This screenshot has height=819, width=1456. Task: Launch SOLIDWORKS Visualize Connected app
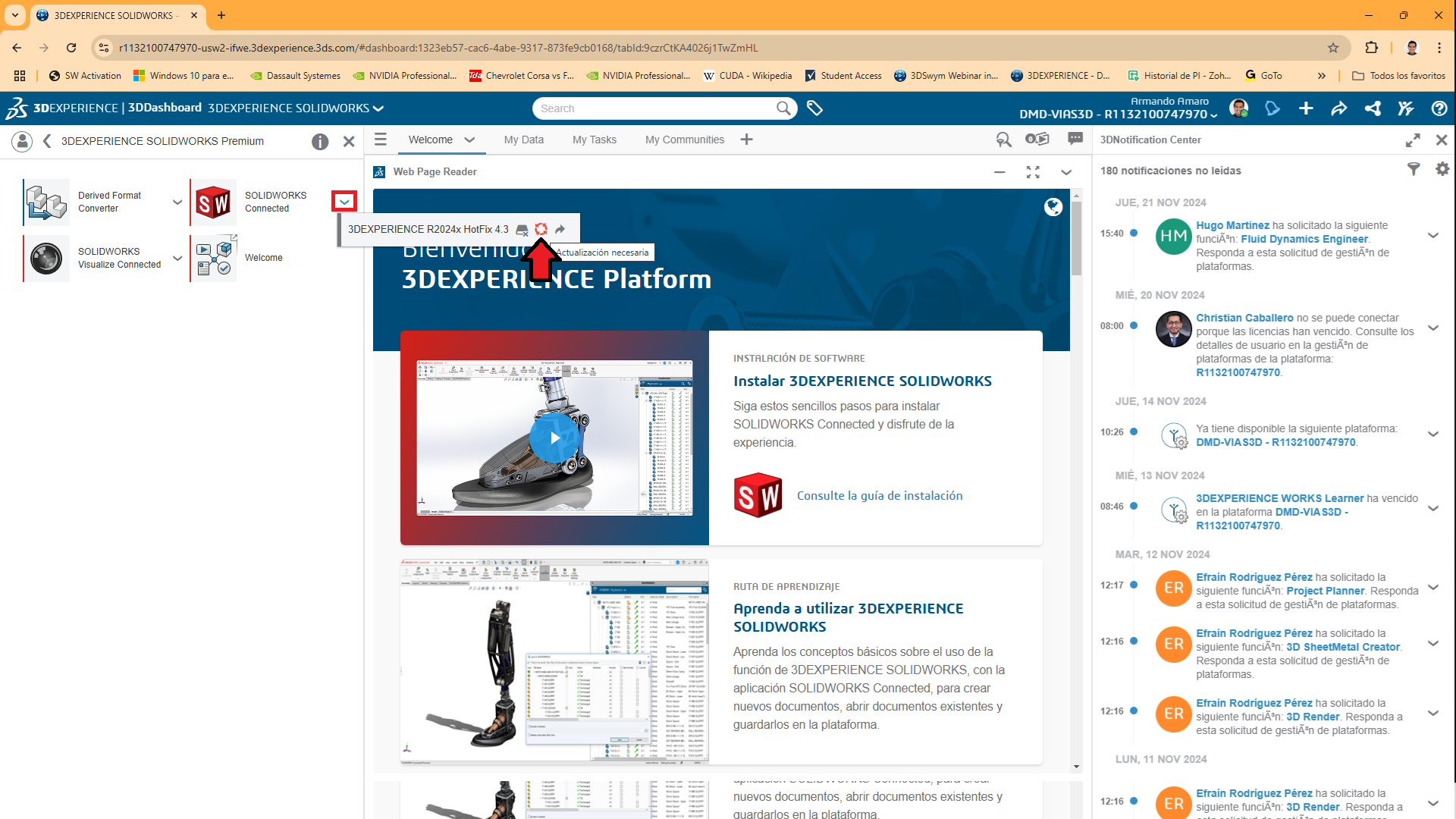47,259
